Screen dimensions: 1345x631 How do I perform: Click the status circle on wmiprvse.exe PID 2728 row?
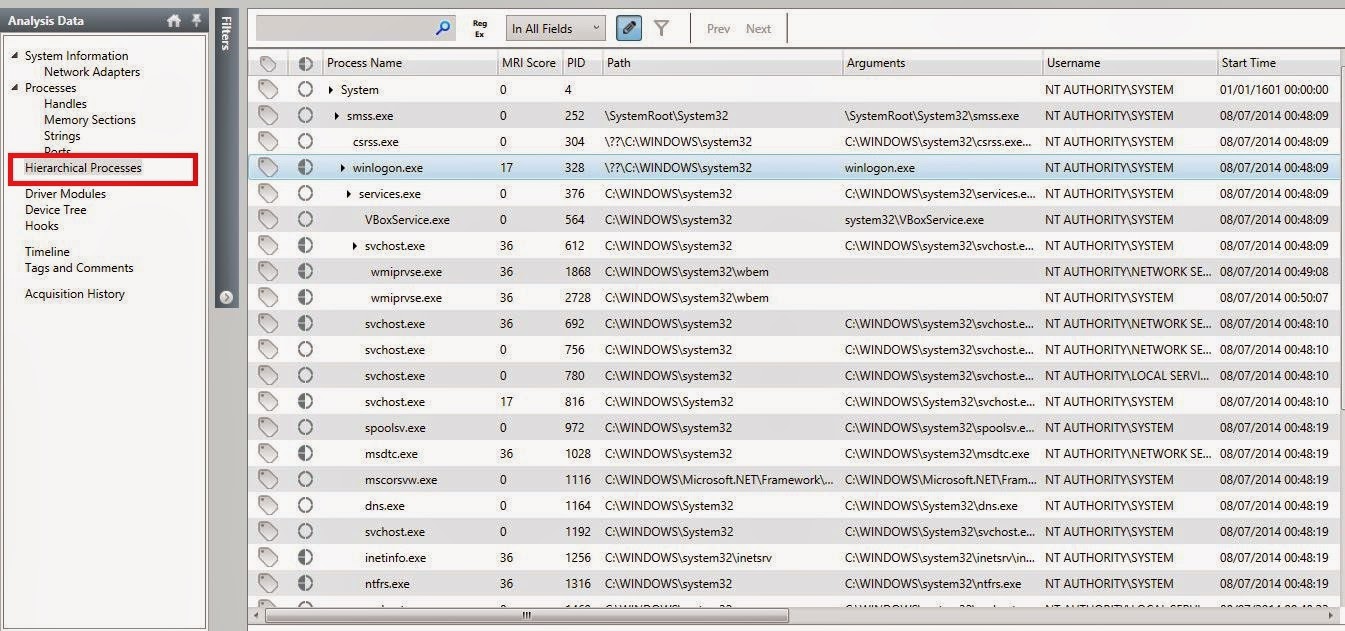[x=305, y=298]
